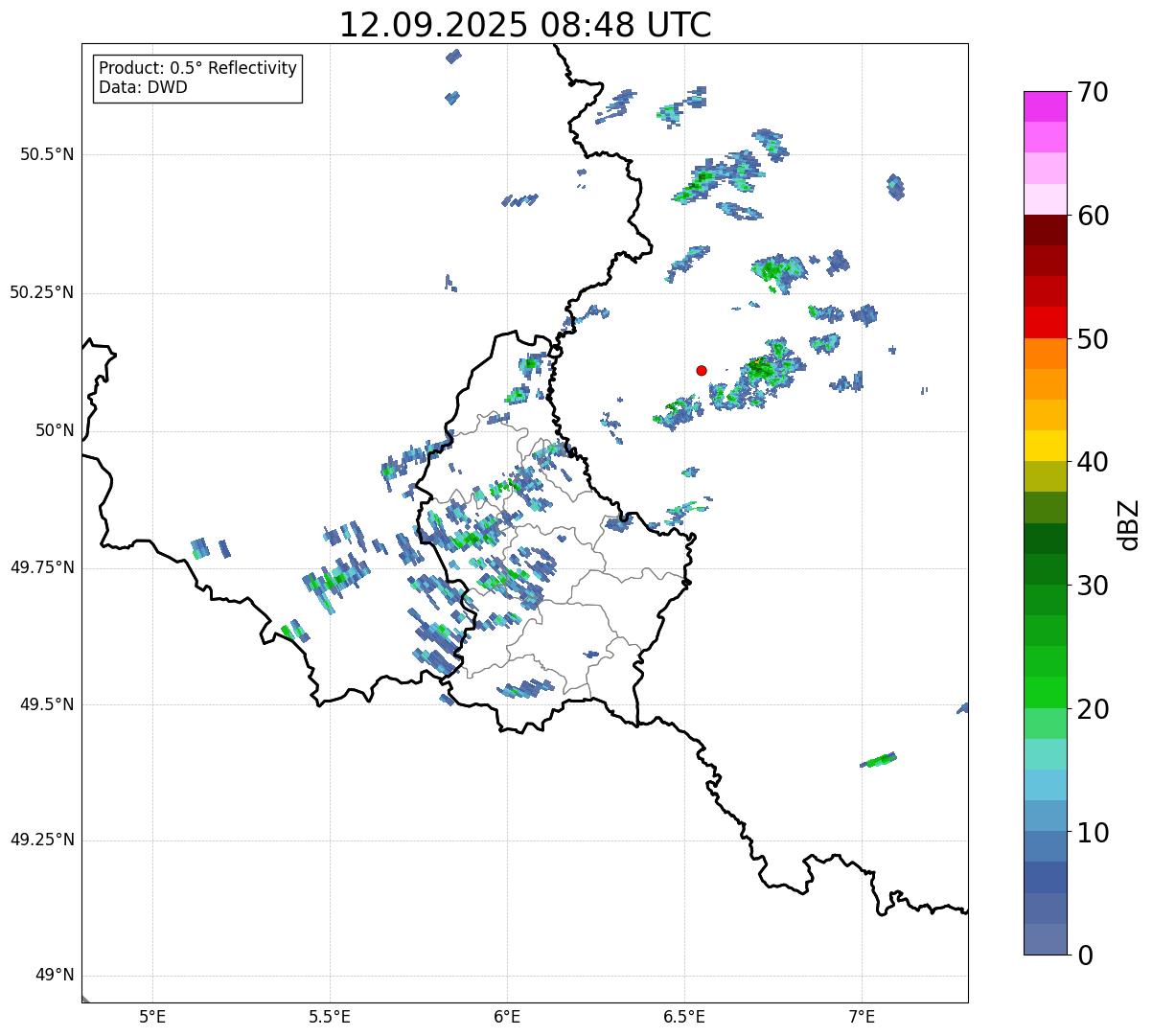This screenshot has height=1036, width=1152.
Task: Click the title text 12.09.2025 08:48 UTC
Action: pos(525,25)
